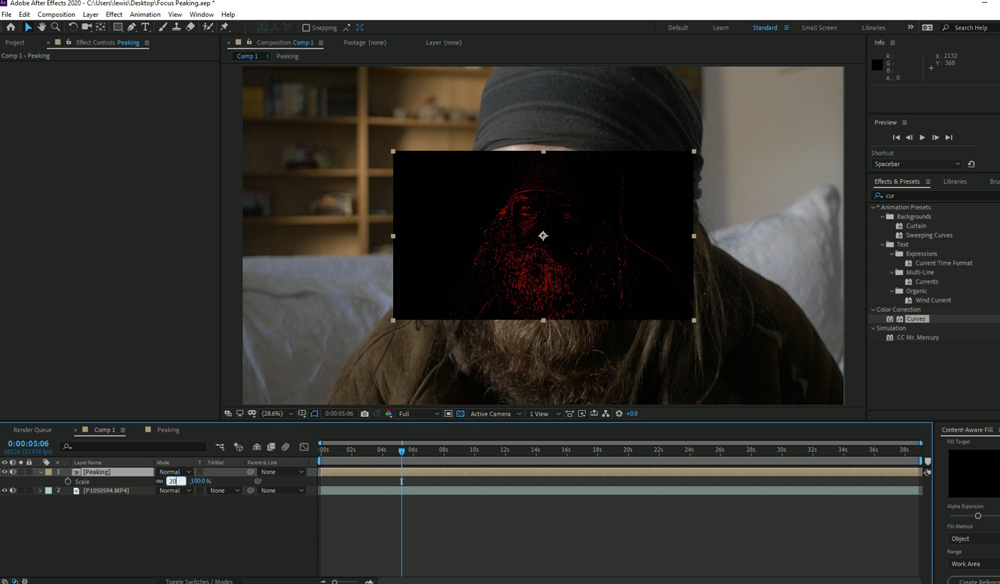Reset exposure icon in viewer footer
Screen dimensions: 1000x584
pyautogui.click(x=619, y=414)
